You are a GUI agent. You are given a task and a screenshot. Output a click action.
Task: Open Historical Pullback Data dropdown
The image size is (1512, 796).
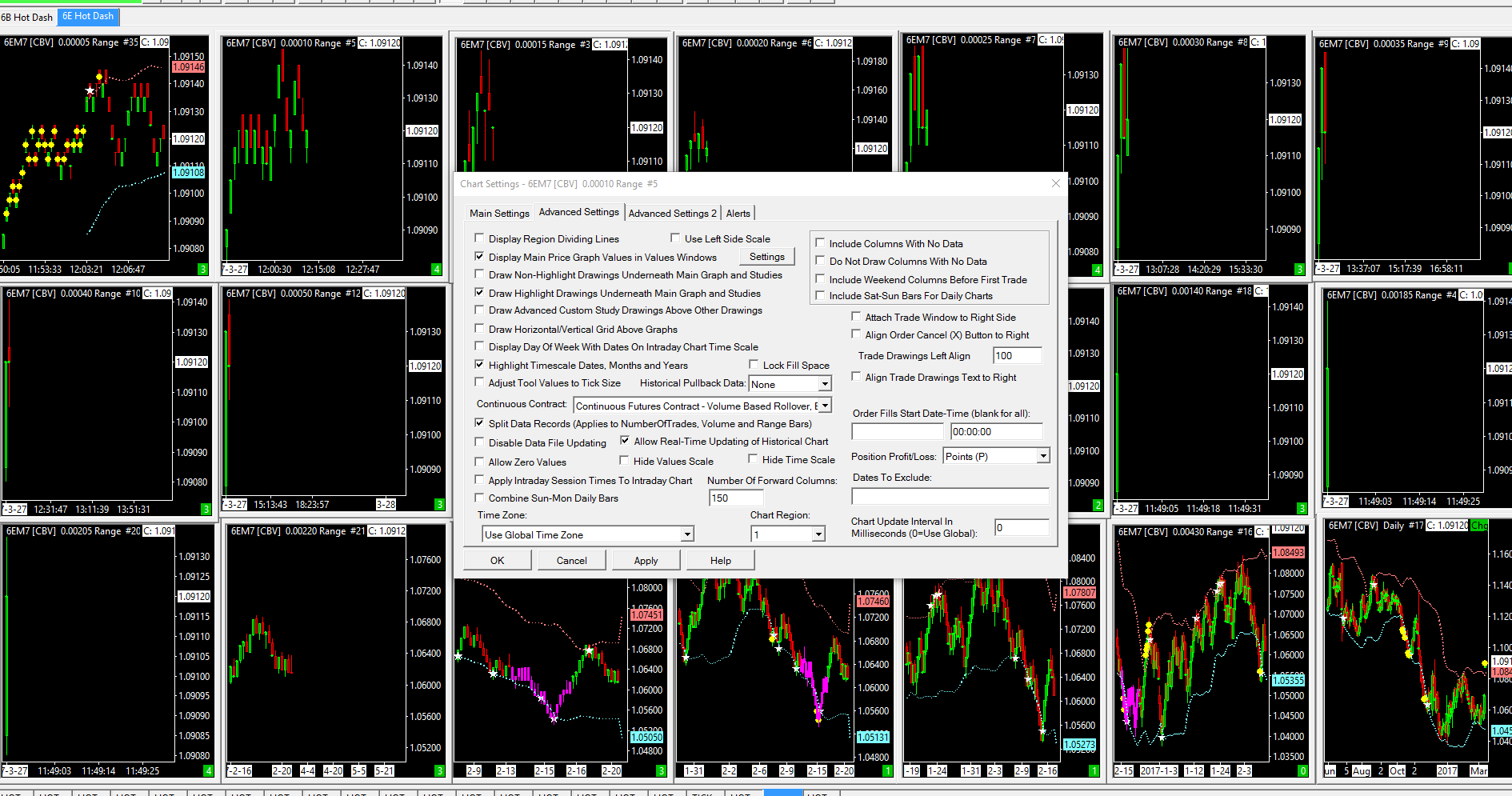pyautogui.click(x=824, y=384)
